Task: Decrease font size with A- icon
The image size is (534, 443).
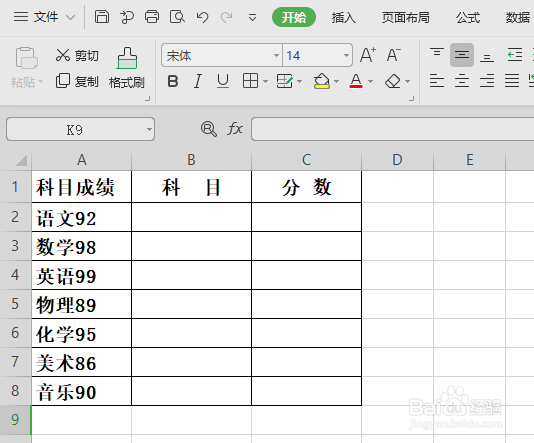Action: pos(393,55)
